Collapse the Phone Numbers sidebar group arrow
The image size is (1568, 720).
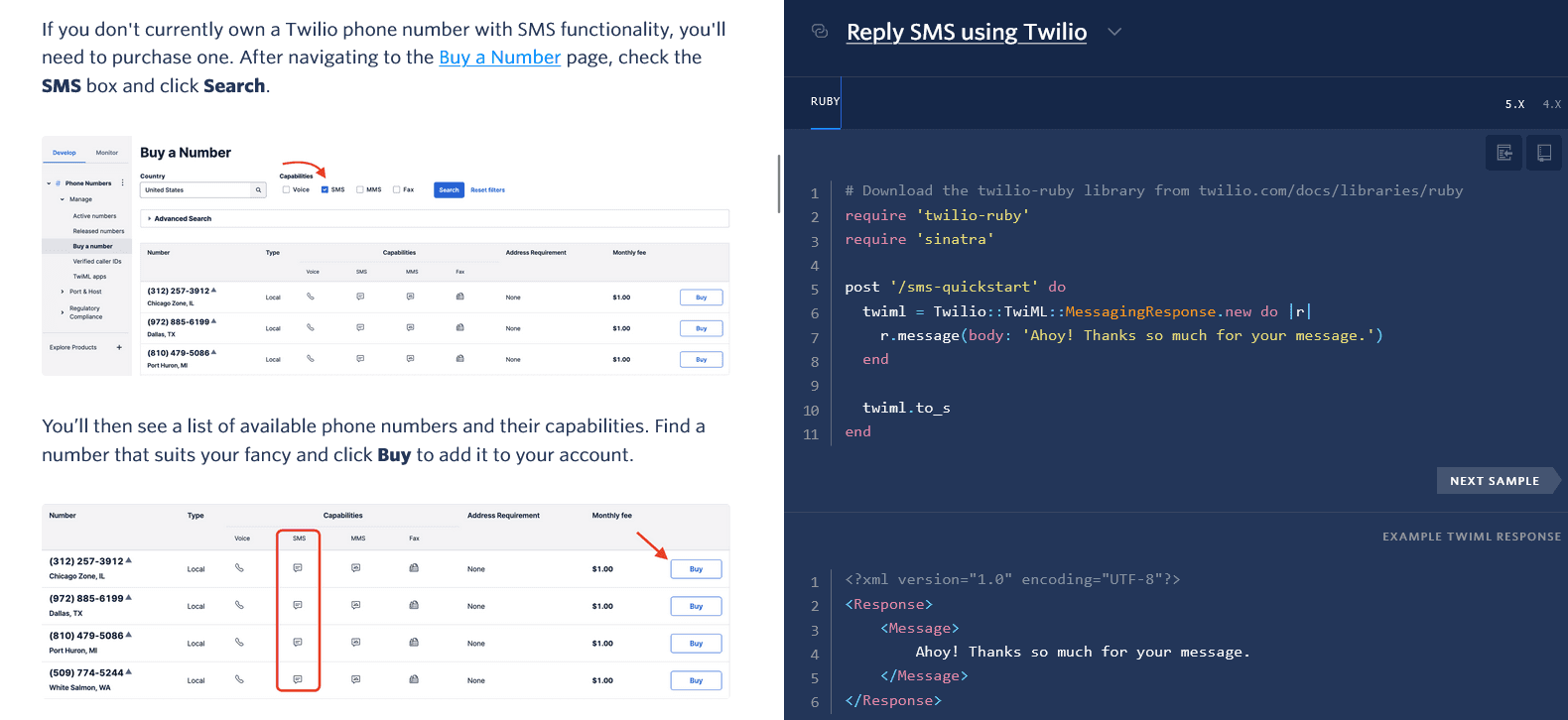[49, 183]
